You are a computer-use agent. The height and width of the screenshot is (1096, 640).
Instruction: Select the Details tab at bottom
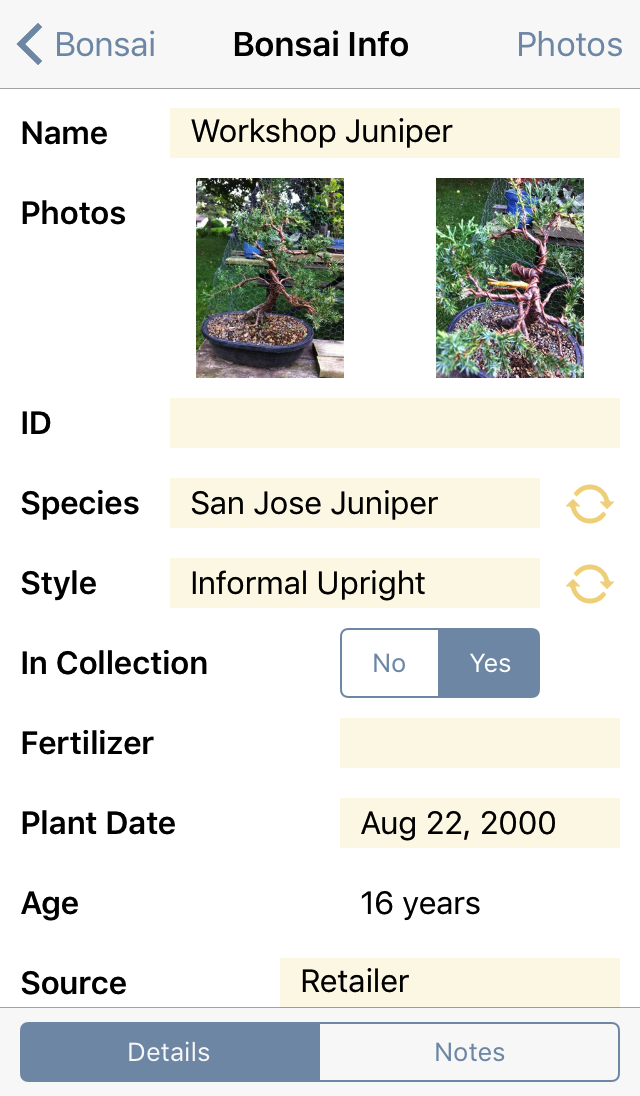coord(168,1051)
